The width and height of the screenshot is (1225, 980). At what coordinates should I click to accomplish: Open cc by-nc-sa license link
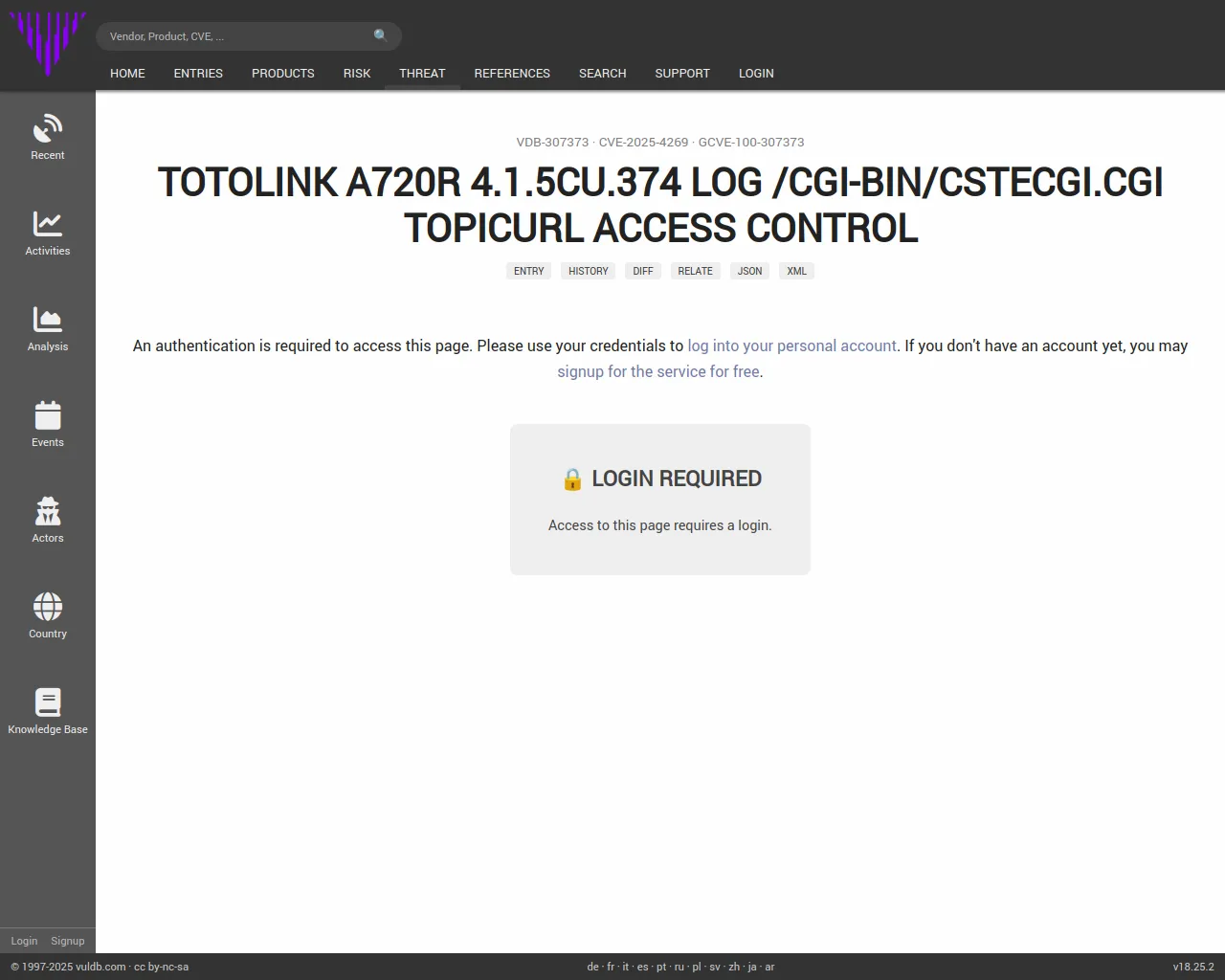click(x=162, y=967)
